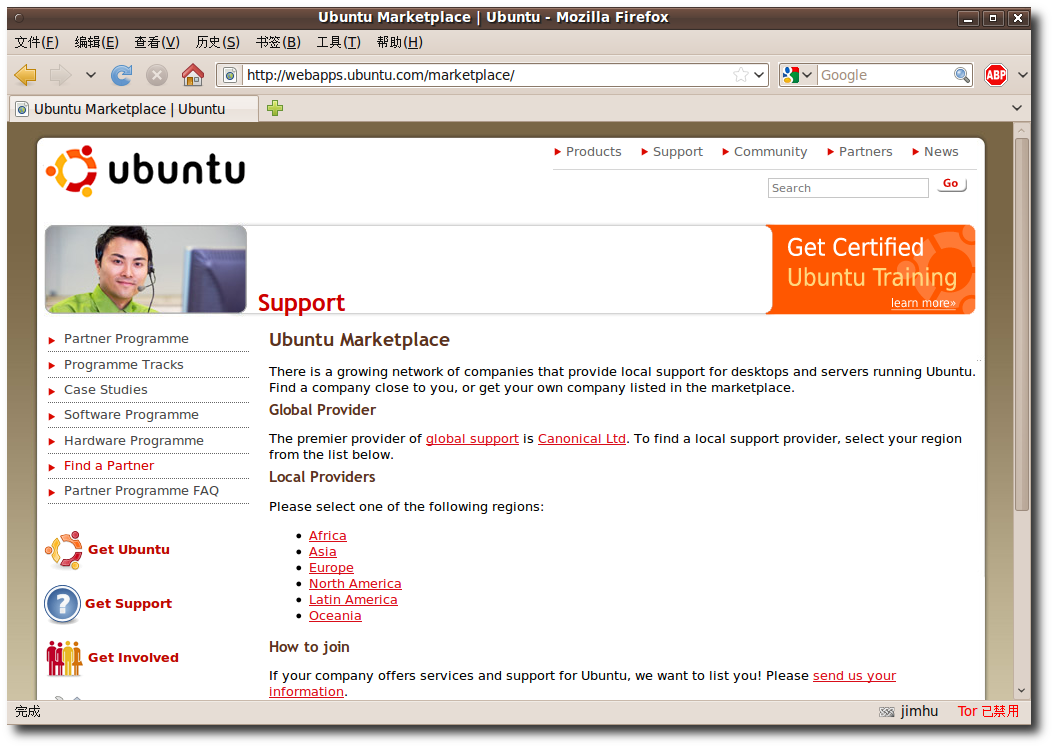Screen dimensions: 1054x748
Task: Click the Ubuntu logo in page header
Action: pos(145,171)
